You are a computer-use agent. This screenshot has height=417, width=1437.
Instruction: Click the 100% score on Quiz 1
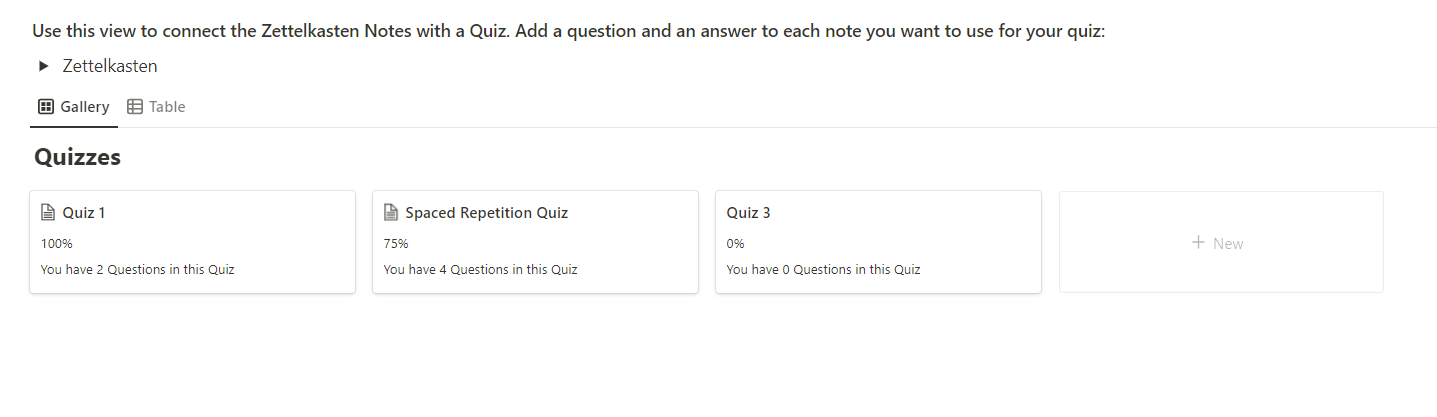[x=57, y=243]
